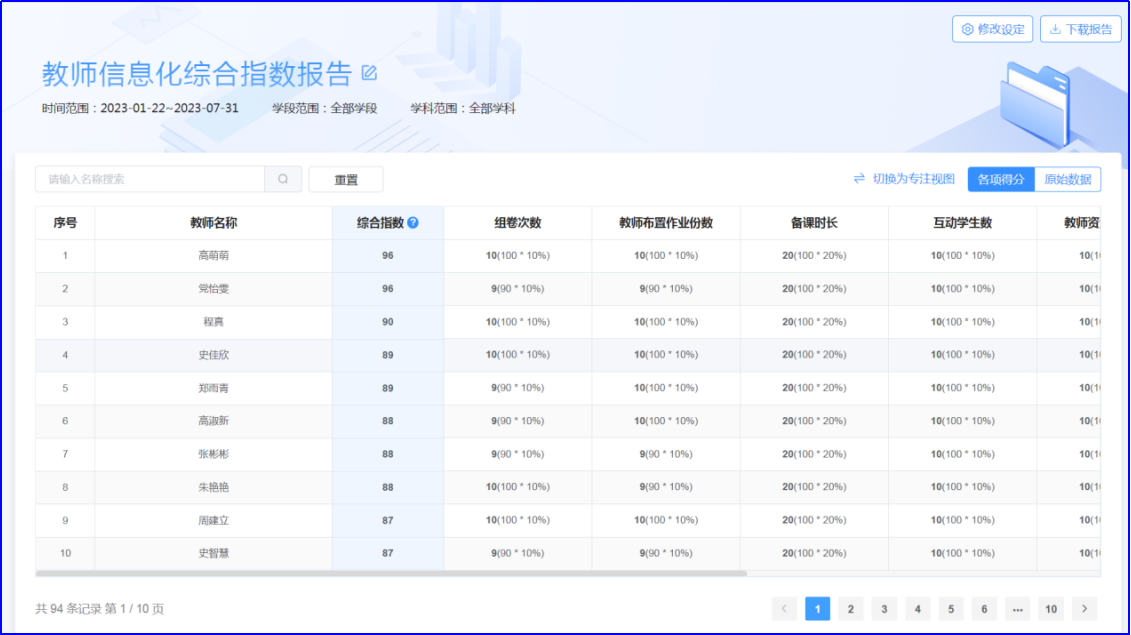This screenshot has height=635, width=1131.
Task: Focus the name search input field
Action: pyautogui.click(x=150, y=179)
